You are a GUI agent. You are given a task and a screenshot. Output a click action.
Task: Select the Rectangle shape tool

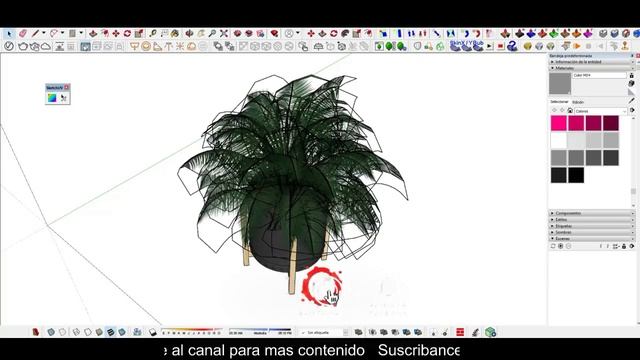[x=72, y=33]
